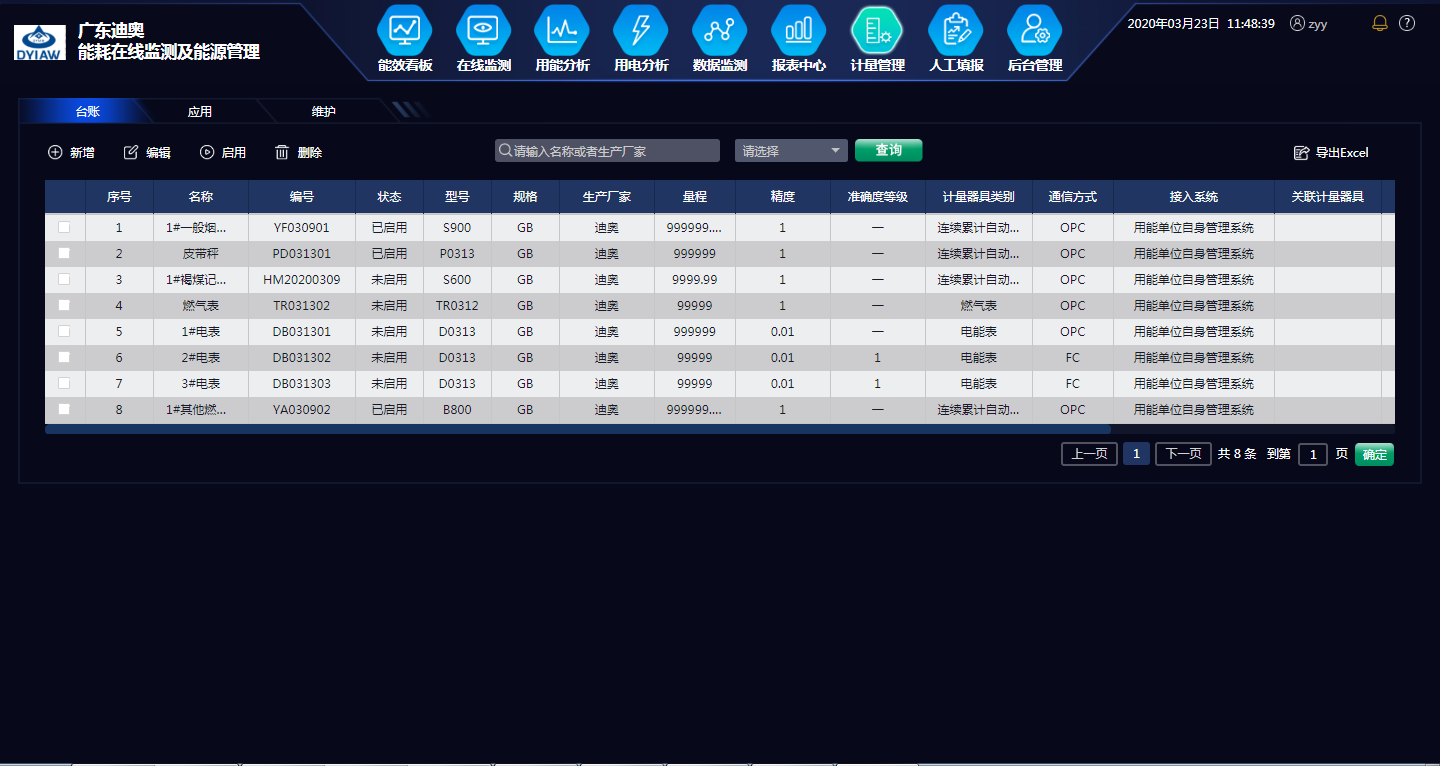Viewport: 1440px width, 766px height.
Task: Click the 生产厂家 column header
Action: coord(607,197)
